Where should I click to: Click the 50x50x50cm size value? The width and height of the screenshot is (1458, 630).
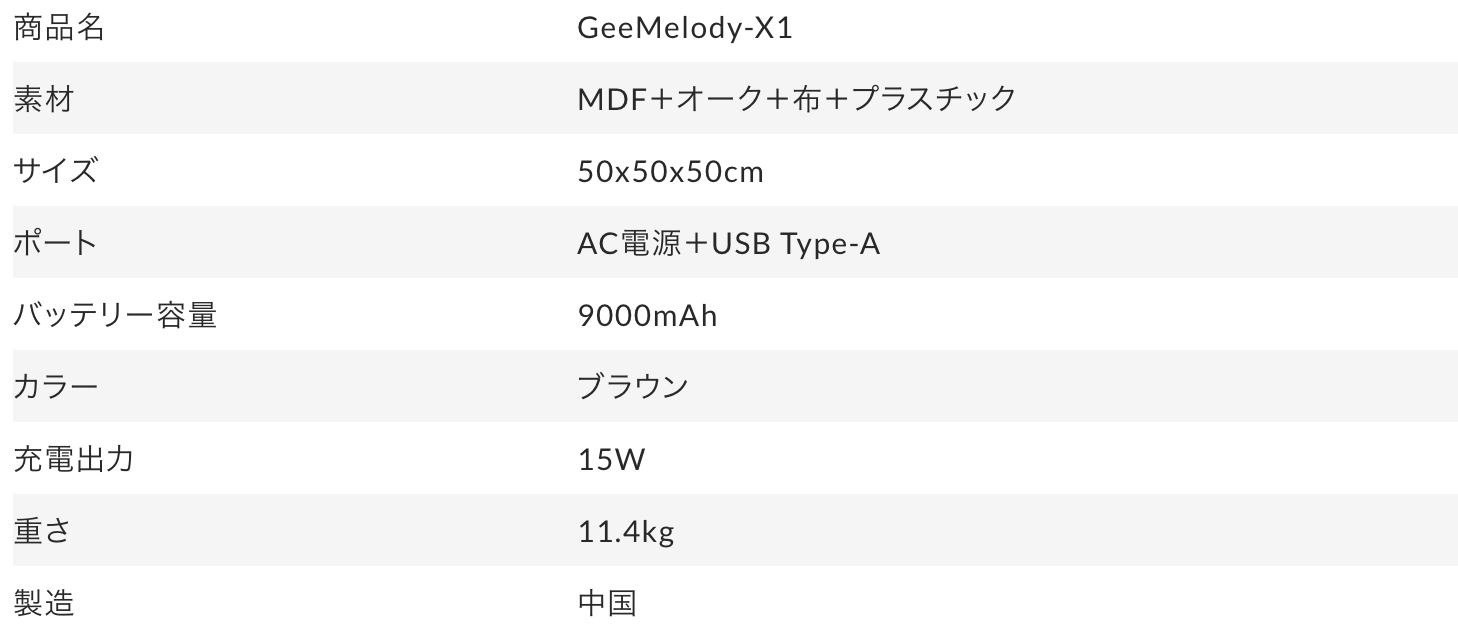(x=670, y=172)
